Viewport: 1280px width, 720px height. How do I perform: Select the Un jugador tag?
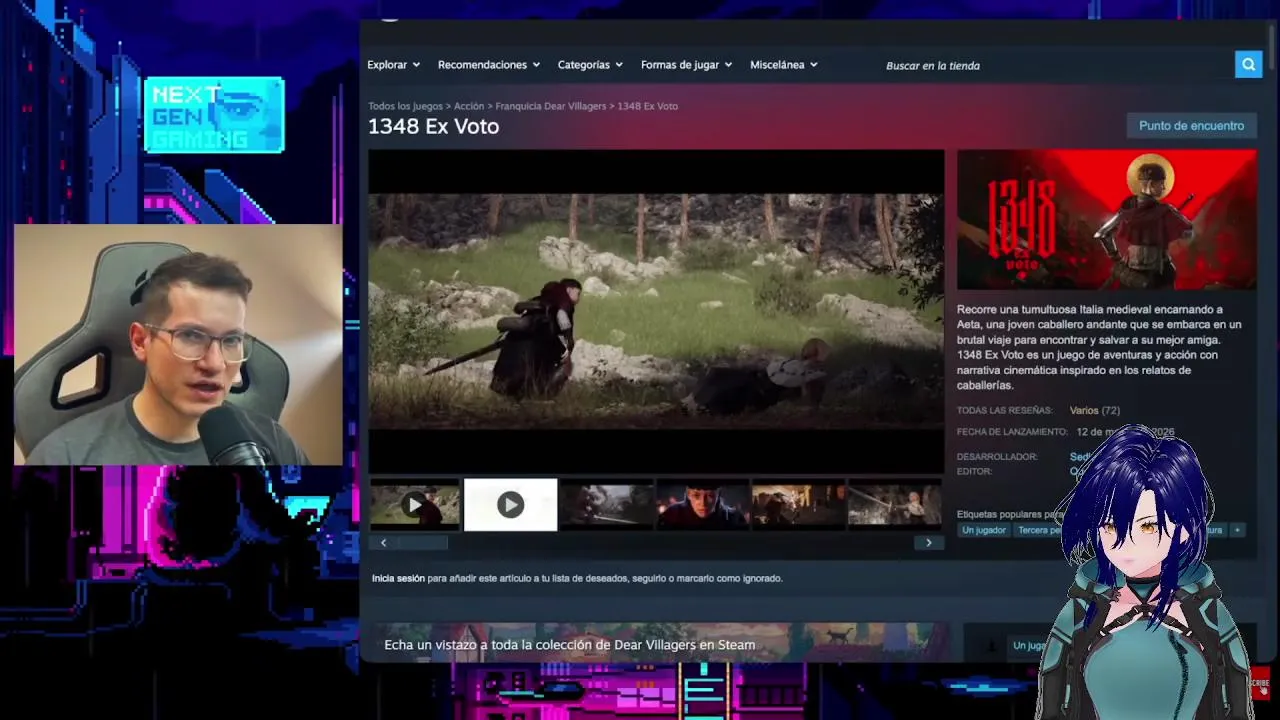[x=984, y=530]
